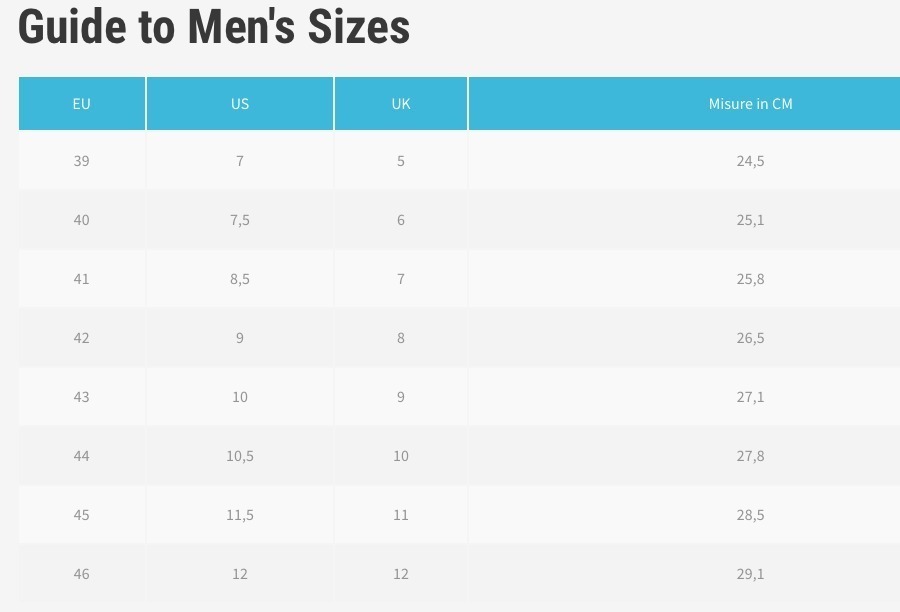Click US size 10,5 cell
900x612 pixels.
pyautogui.click(x=240, y=456)
